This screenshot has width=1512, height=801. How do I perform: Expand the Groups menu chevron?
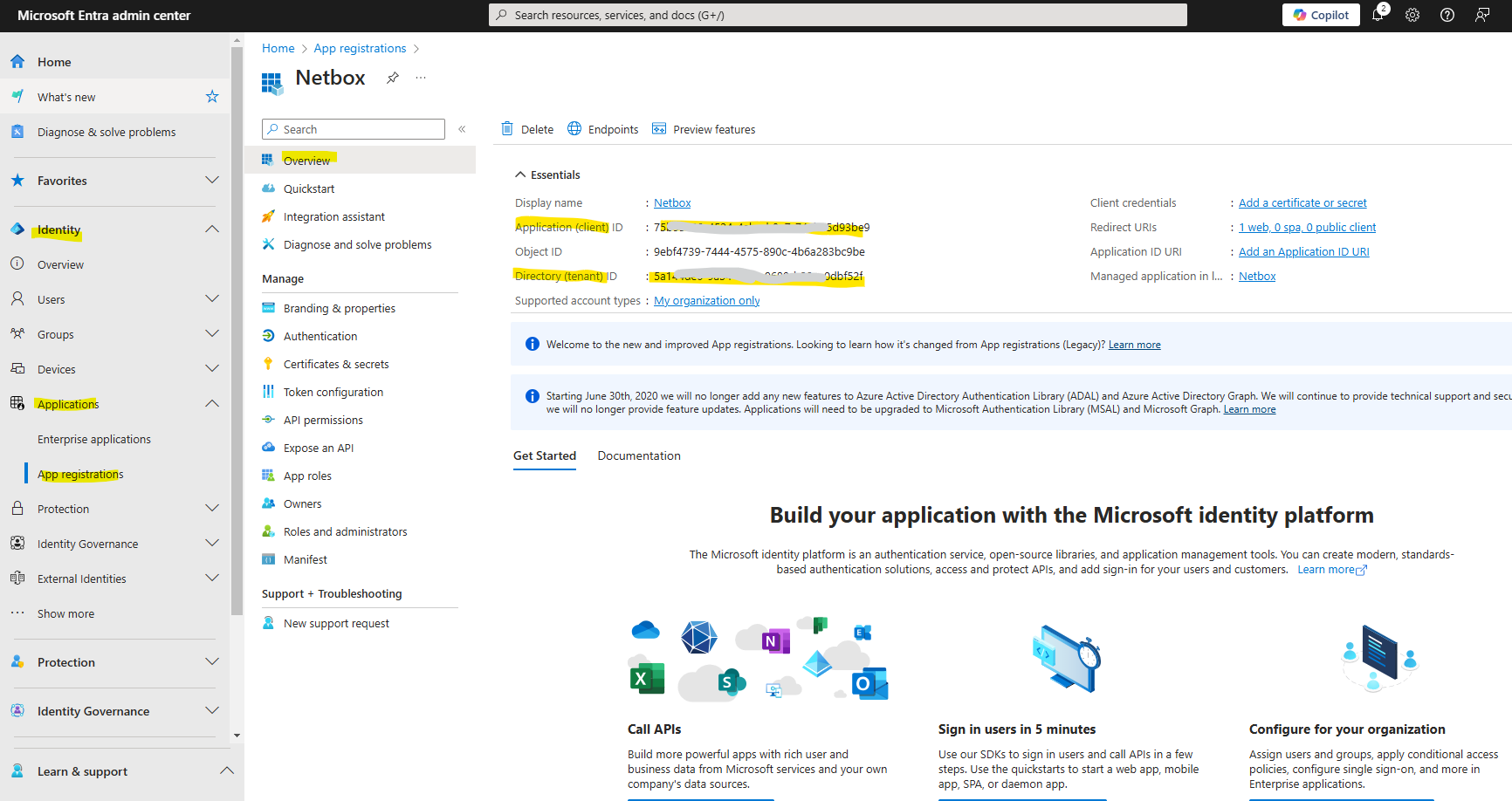point(212,333)
